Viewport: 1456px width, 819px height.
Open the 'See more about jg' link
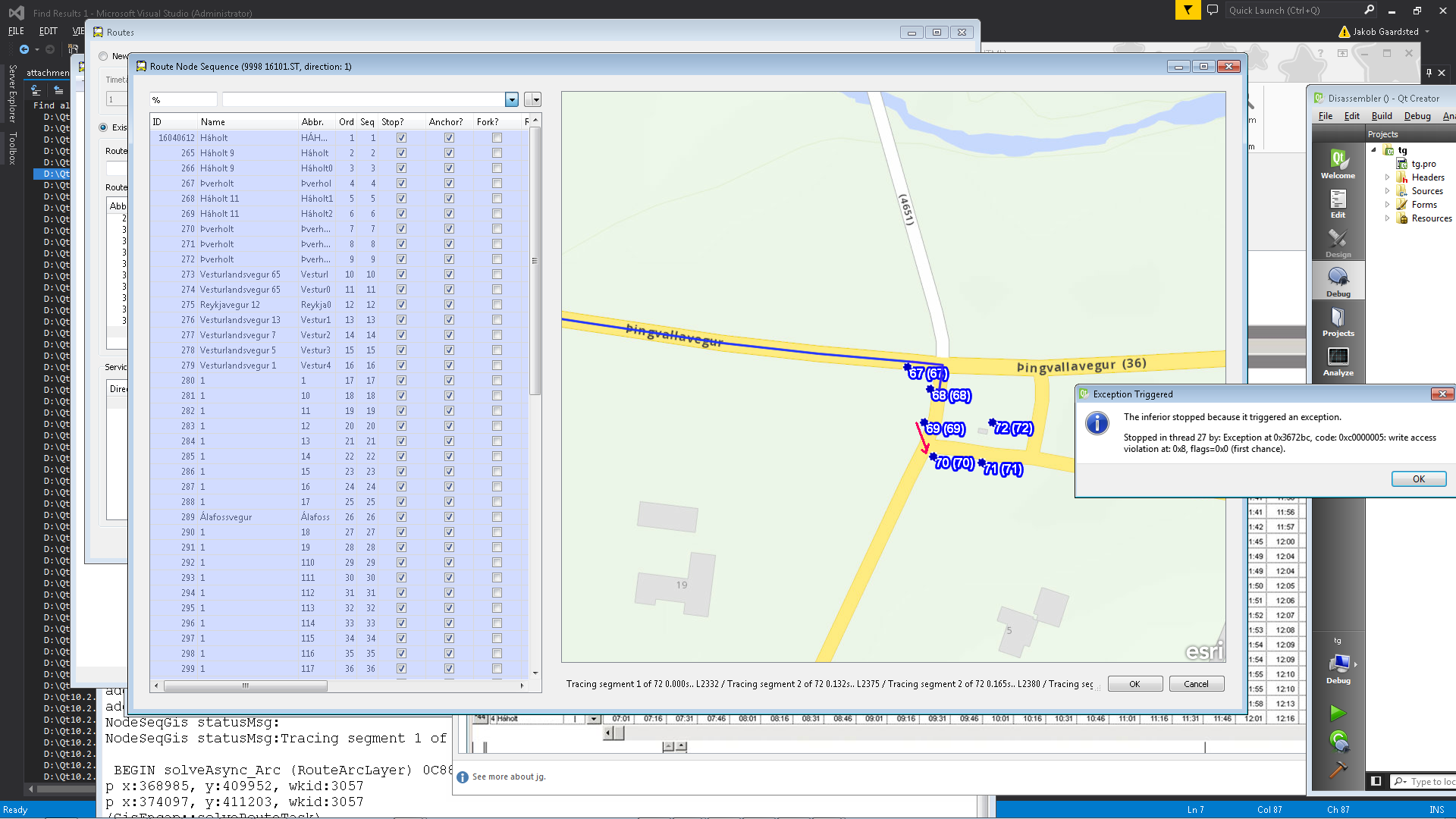[x=509, y=777]
